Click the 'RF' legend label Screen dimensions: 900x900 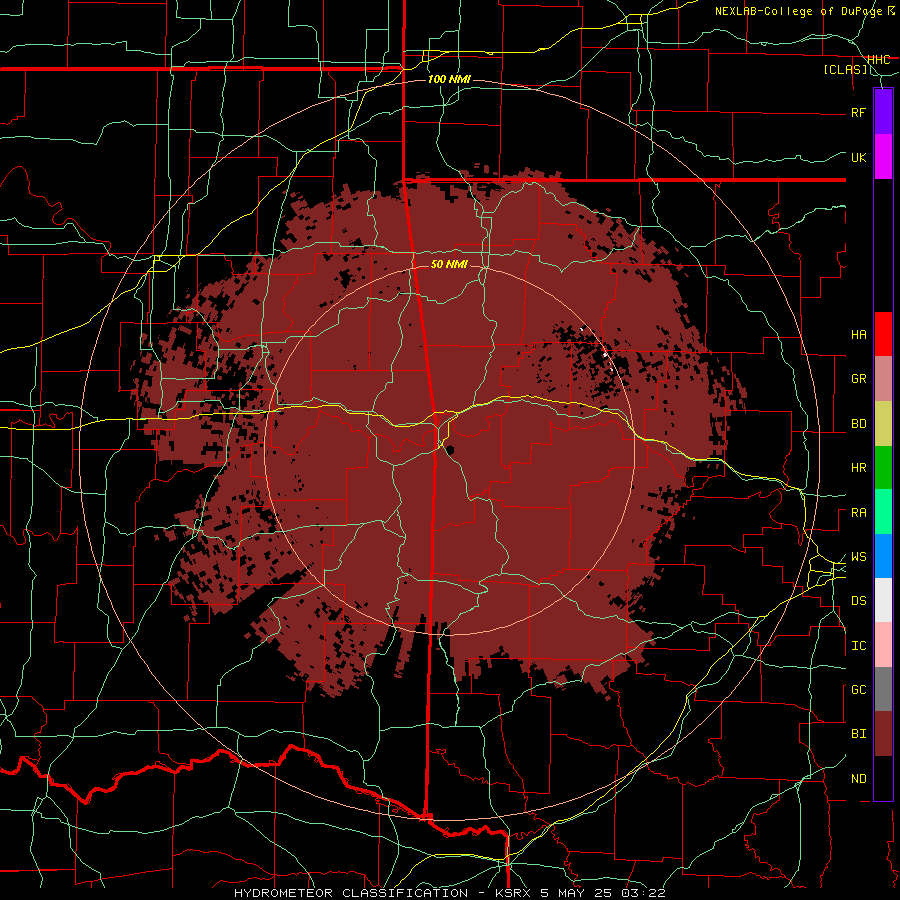point(859,112)
